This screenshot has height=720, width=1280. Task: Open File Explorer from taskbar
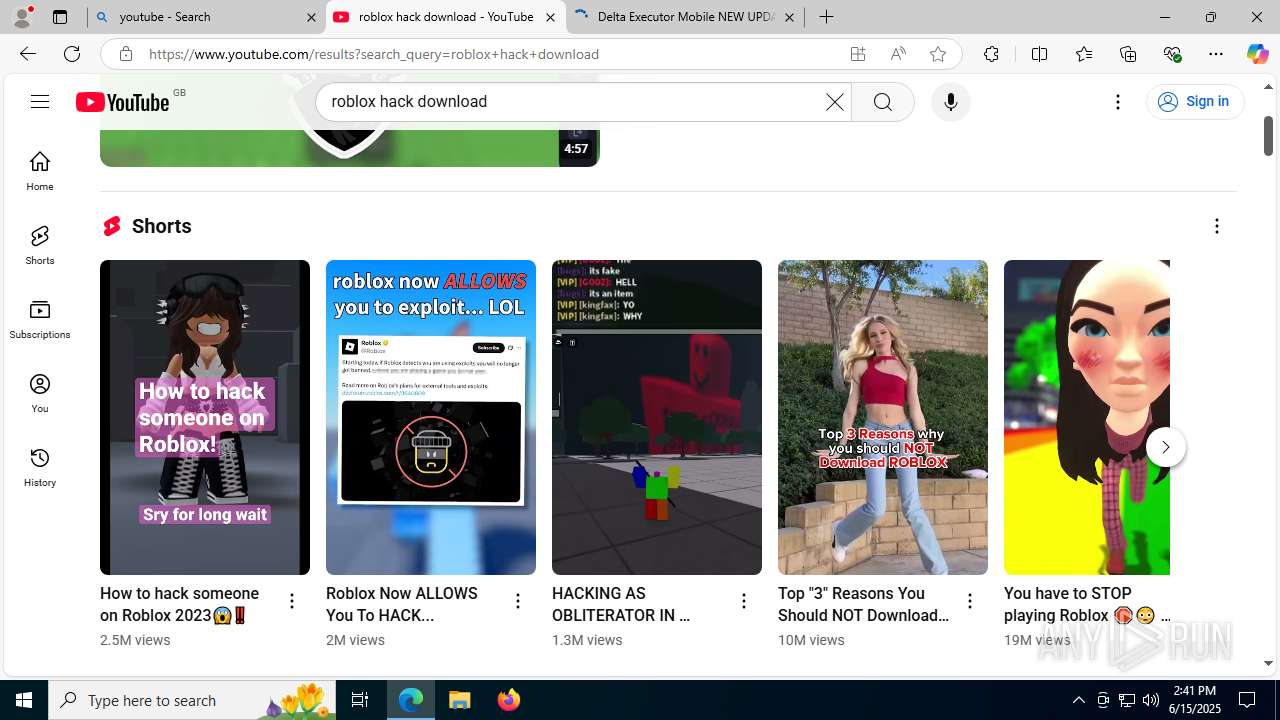460,700
